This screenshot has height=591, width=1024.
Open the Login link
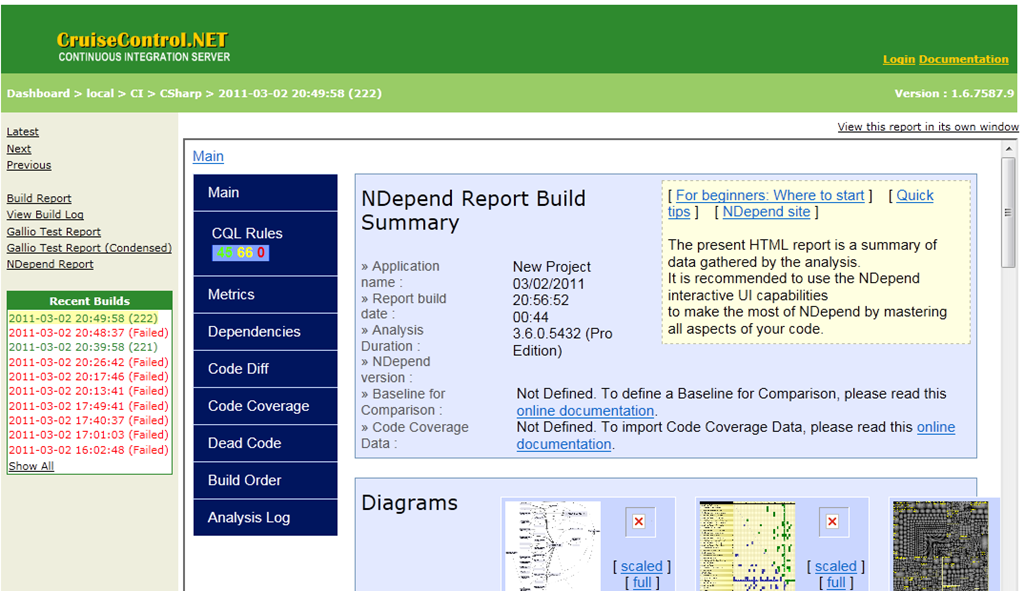[x=899, y=59]
